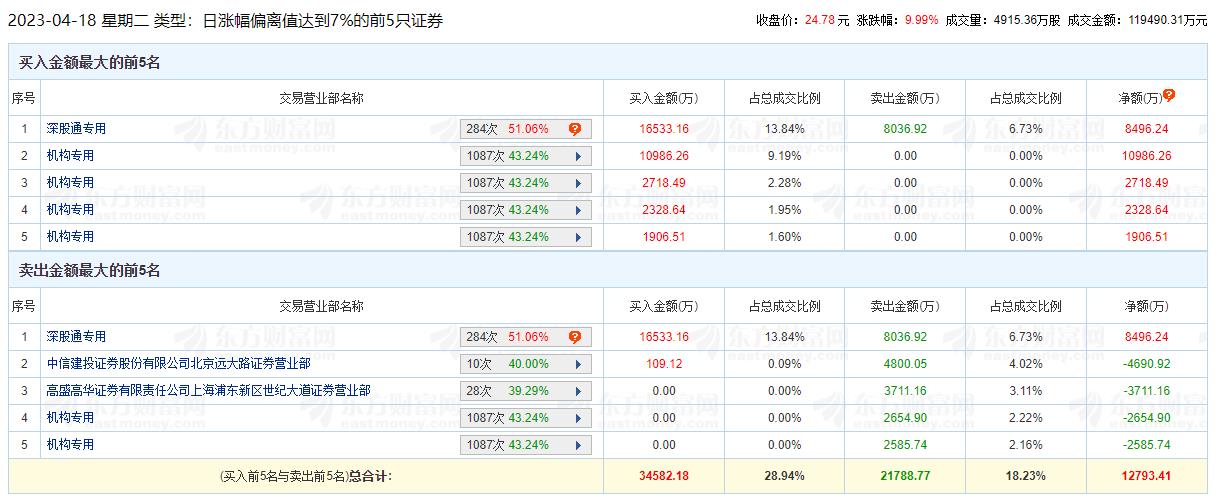This screenshot has height=504, width=1215.
Task: Click the closing price 24.78
Action: [x=819, y=19]
